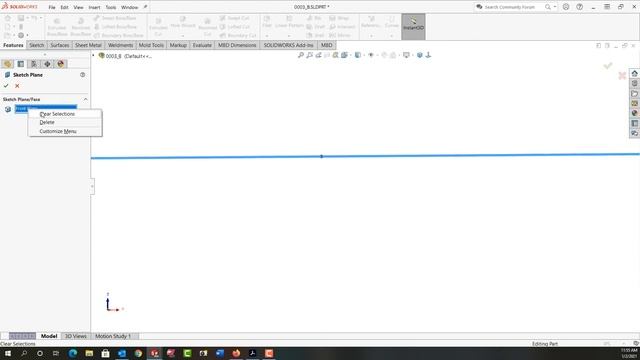Open search type dropdown arrow
640x360 pixels.
[555, 7]
